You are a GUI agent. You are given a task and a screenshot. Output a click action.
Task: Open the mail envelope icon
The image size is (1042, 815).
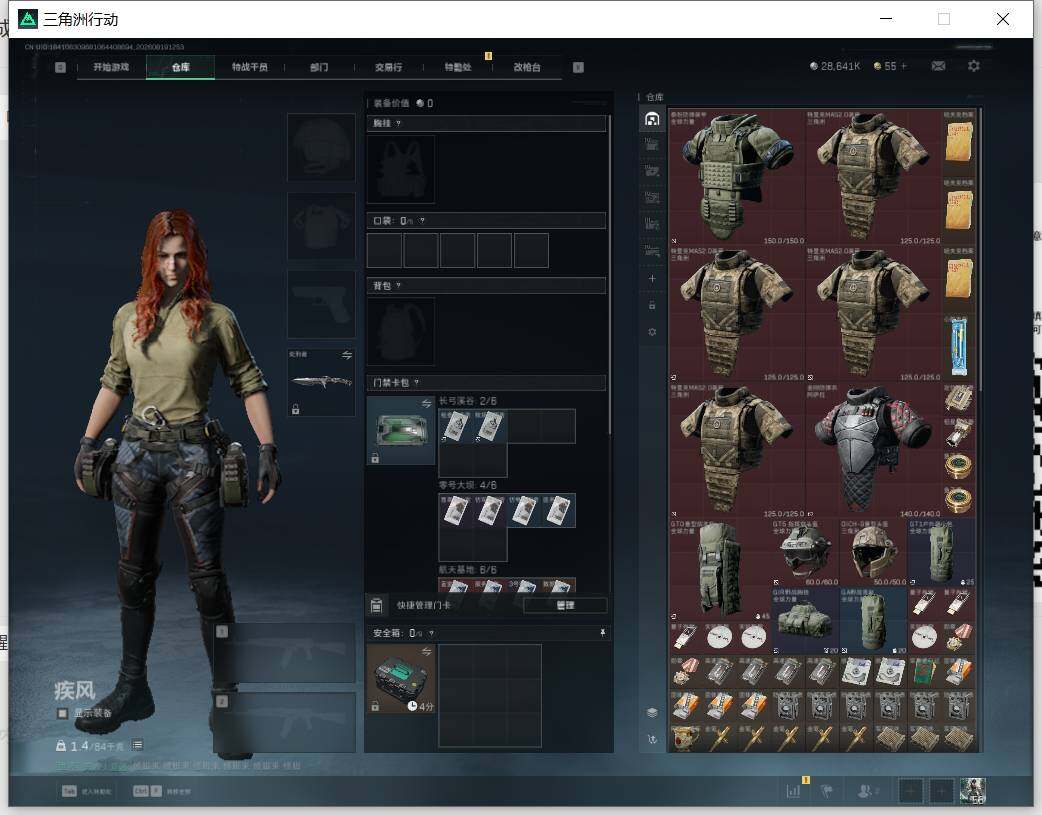[x=938, y=66]
